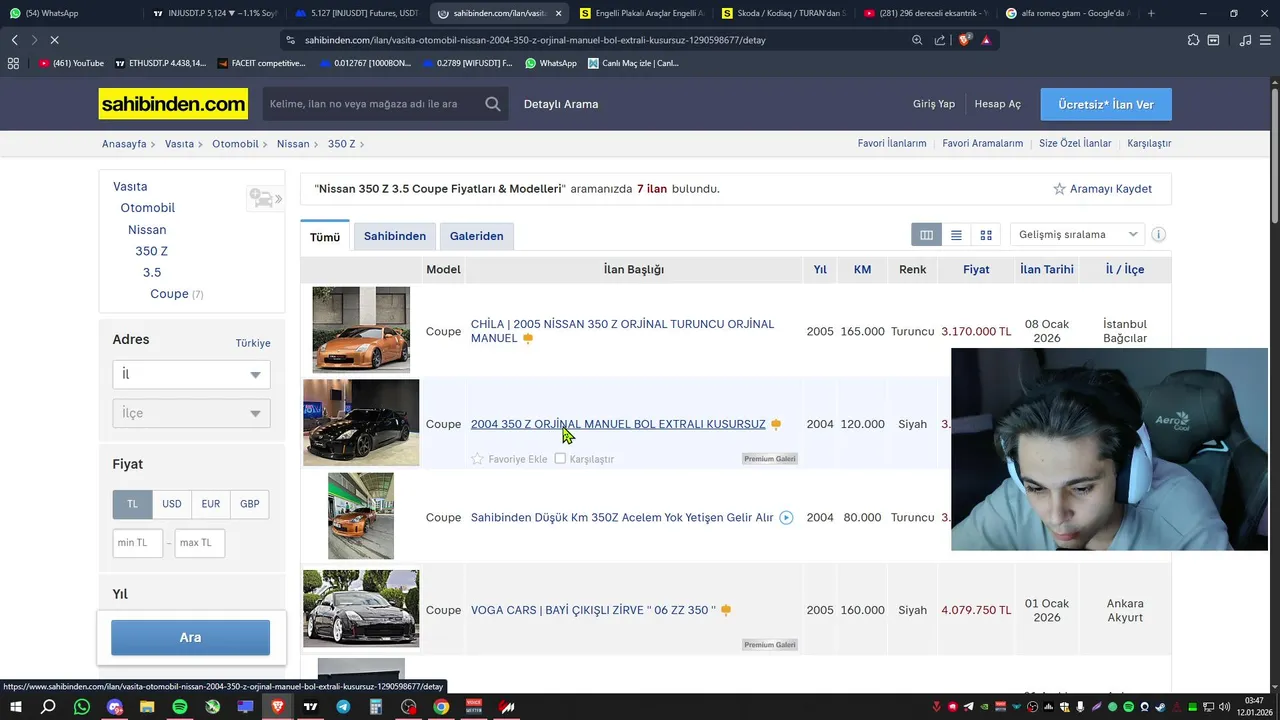Image resolution: width=1280 pixels, height=720 pixels.
Task: Open the black 350 Z thumbnail of VOGA CARS listing
Action: pyautogui.click(x=361, y=609)
